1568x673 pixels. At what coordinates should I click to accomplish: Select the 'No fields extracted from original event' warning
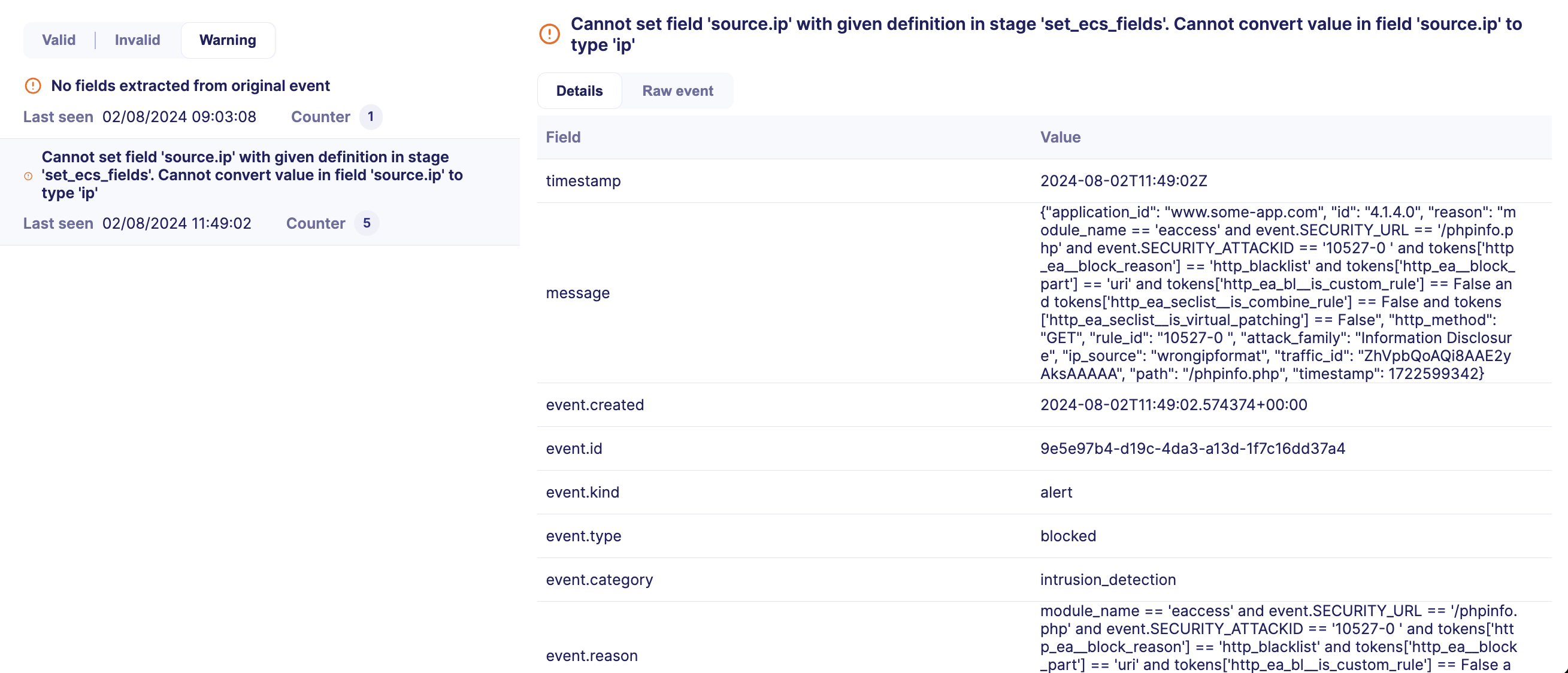coord(190,86)
